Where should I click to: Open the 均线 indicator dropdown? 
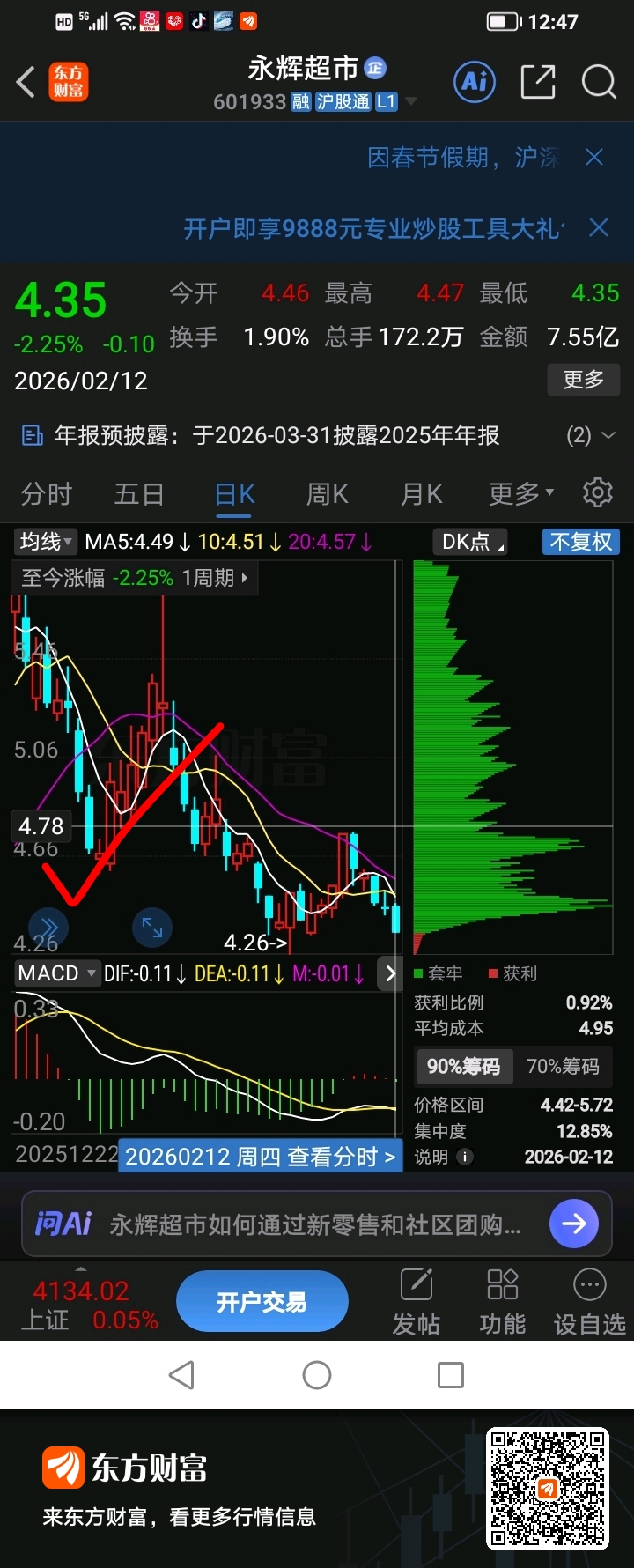pyautogui.click(x=48, y=542)
